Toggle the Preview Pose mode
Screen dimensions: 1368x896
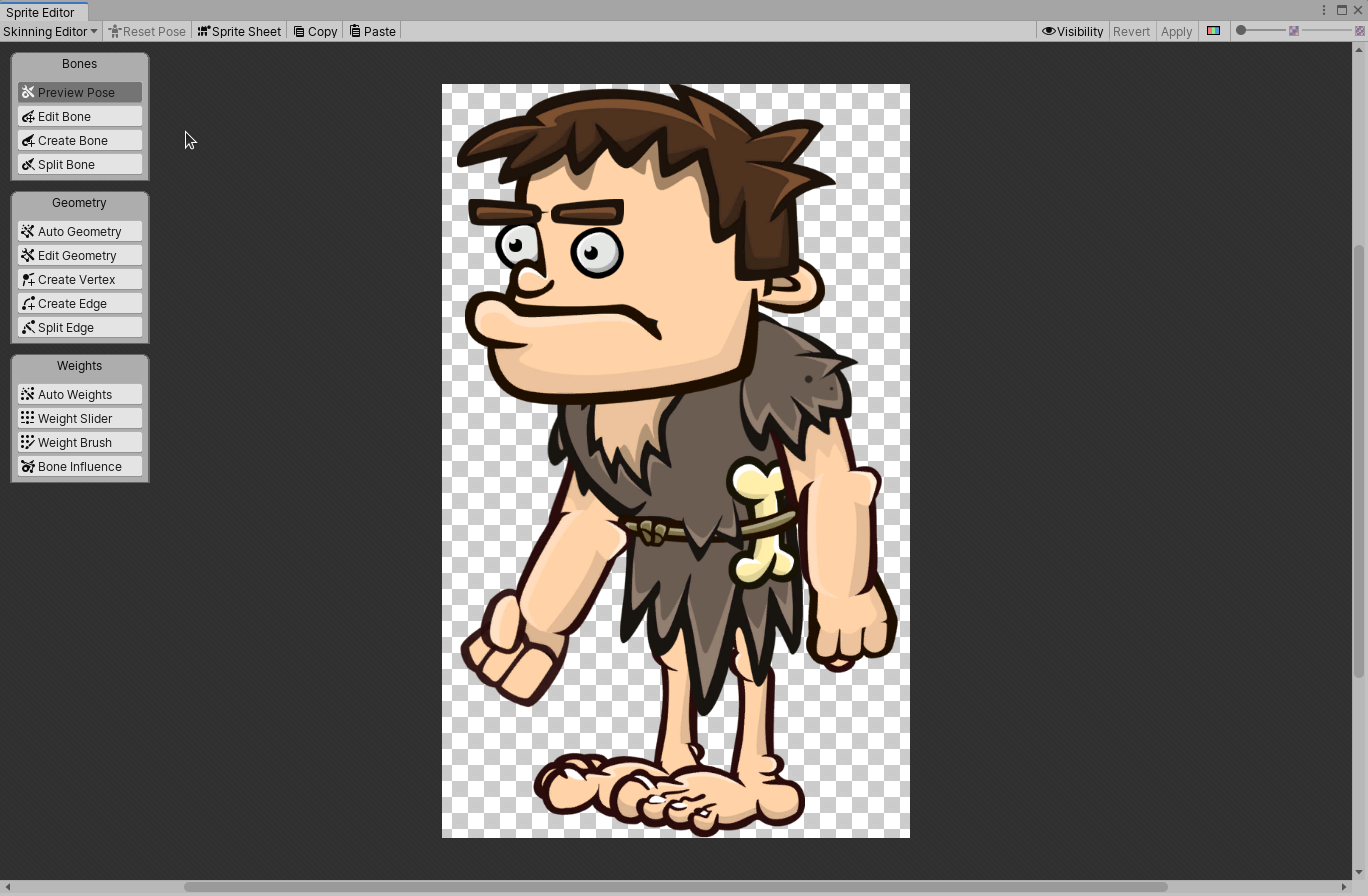coord(79,93)
